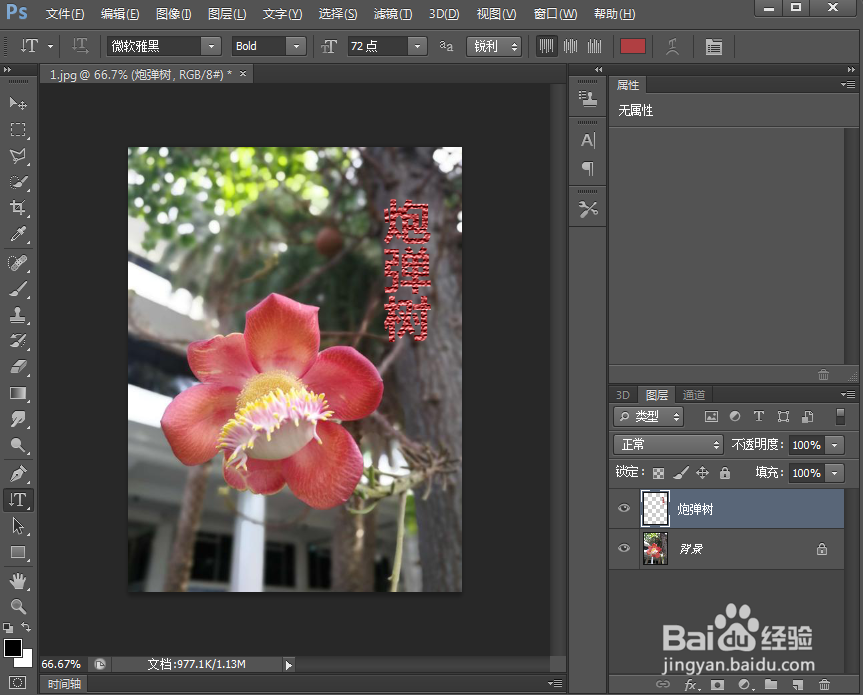Open the Character panel icon
This screenshot has width=863, height=695.
pyautogui.click(x=588, y=140)
